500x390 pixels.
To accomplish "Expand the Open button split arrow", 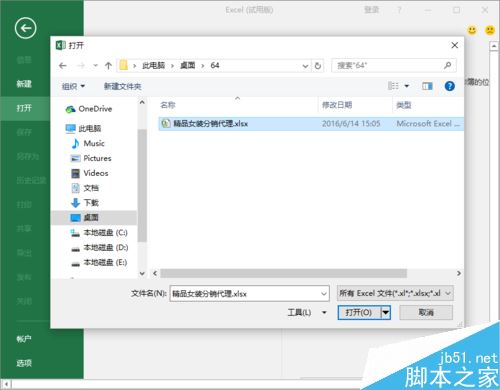I will (x=386, y=313).
